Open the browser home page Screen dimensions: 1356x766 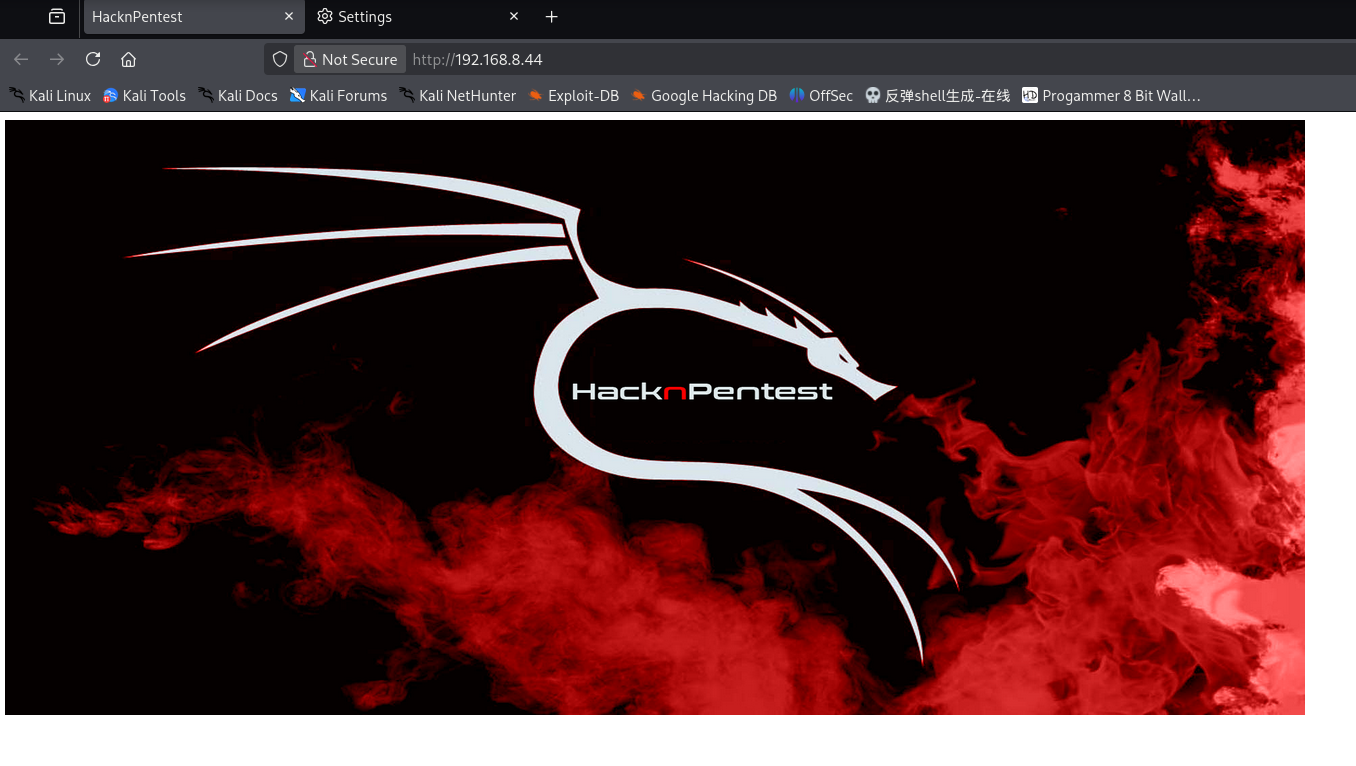[128, 59]
